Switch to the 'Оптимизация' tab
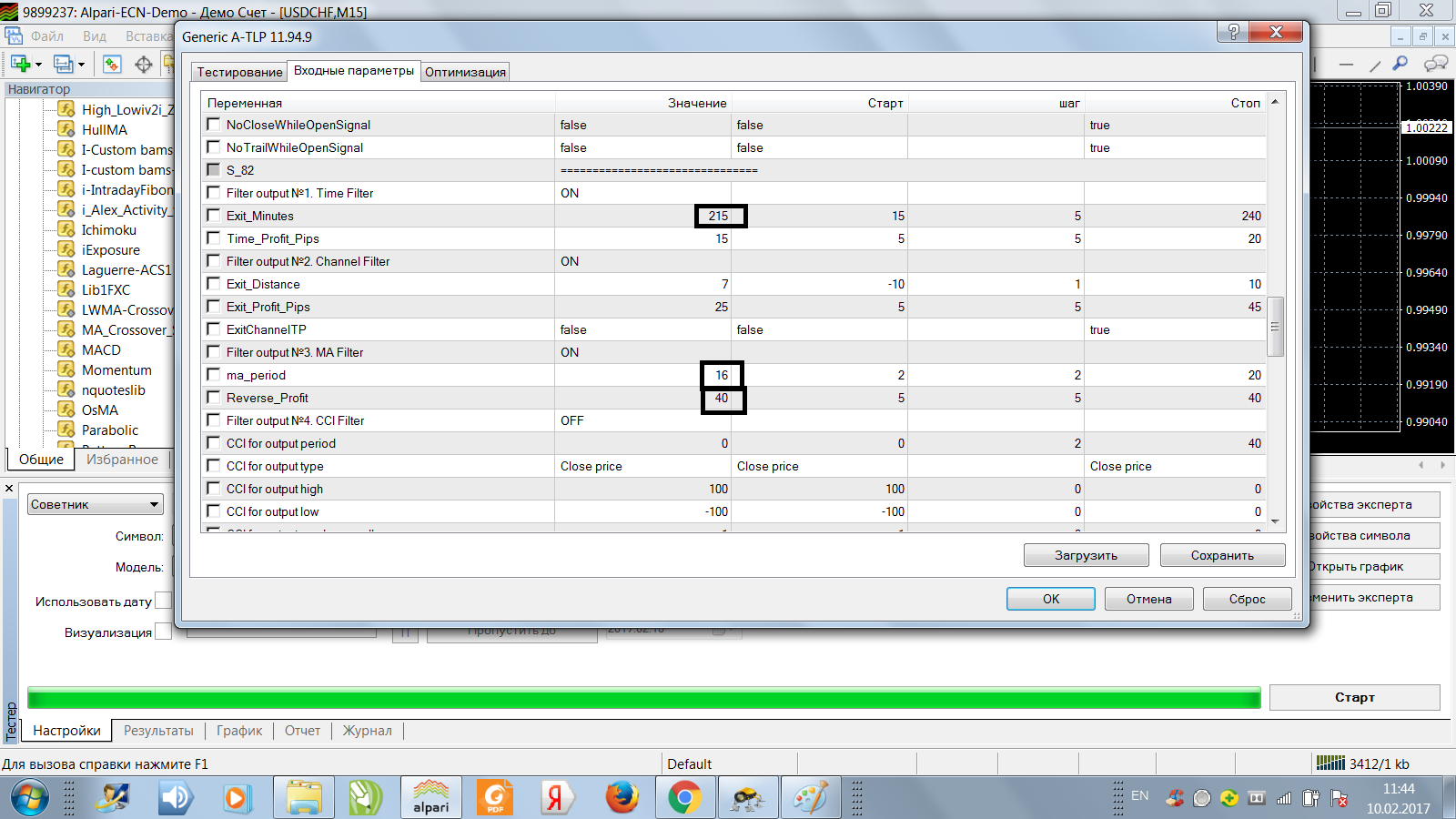Screen dimensions: 1456x819 pos(465,72)
